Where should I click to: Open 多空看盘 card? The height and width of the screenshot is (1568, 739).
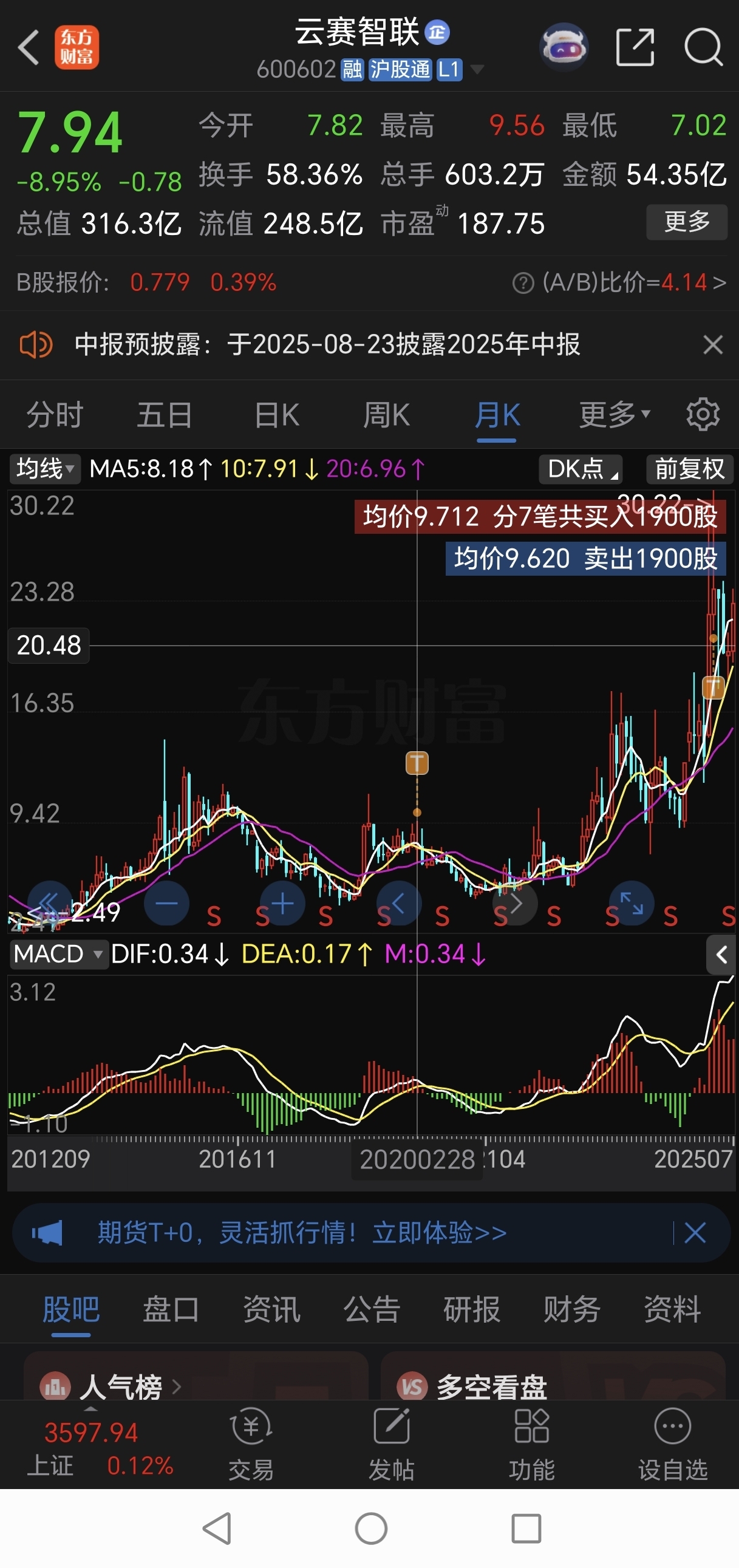[x=553, y=1377]
